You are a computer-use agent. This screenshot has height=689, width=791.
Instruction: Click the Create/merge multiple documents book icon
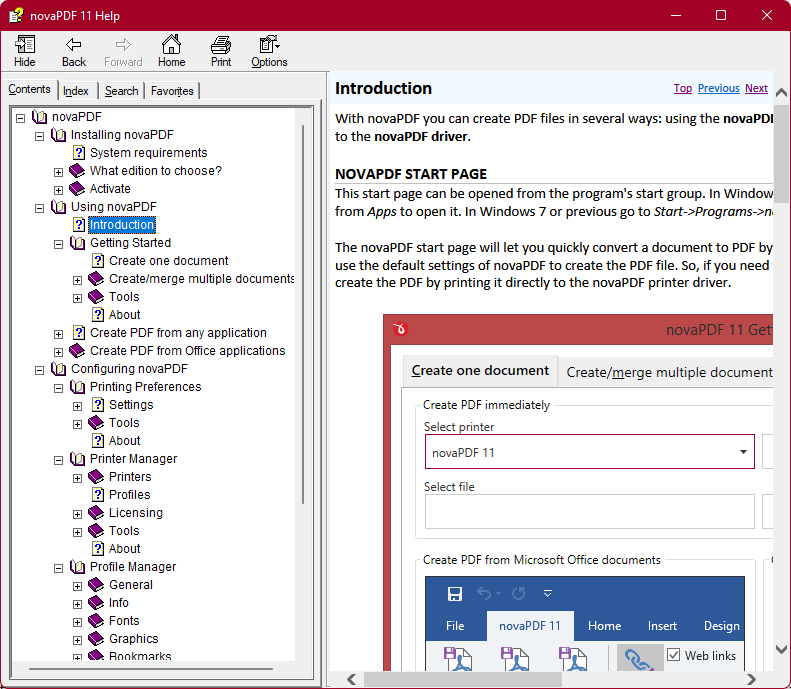click(x=96, y=279)
